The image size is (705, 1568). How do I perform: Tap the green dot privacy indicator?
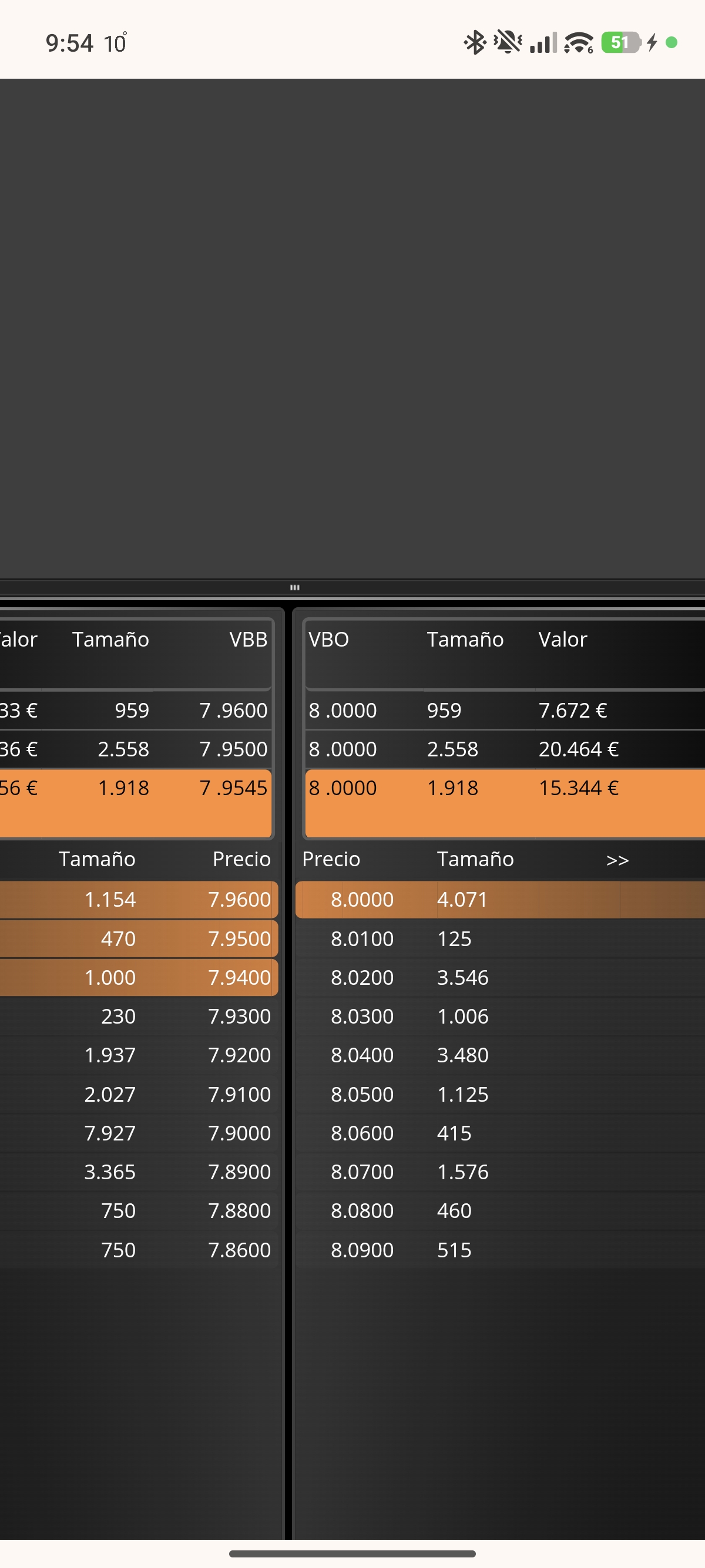[x=672, y=43]
